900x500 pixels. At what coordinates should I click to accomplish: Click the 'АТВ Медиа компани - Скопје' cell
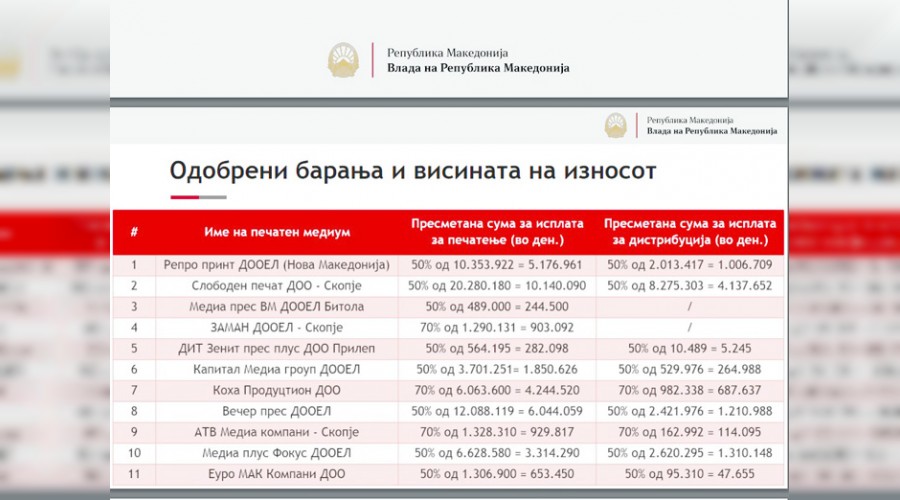[x=277, y=432]
